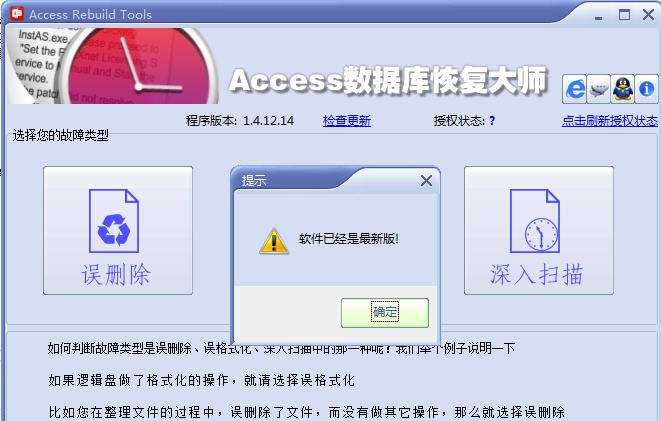
Task: Click the 软件已经是最新版 message text
Action: (x=349, y=239)
